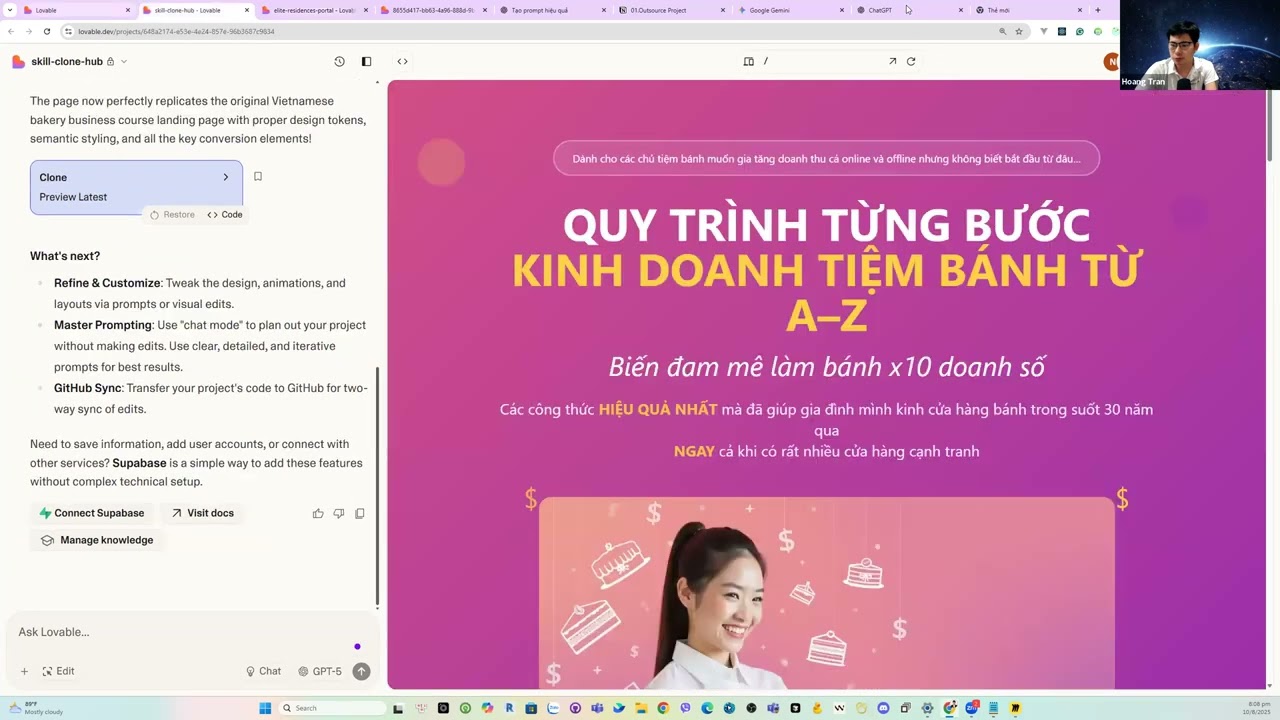Viewport: 1280px width, 720px height.
Task: Give thumbs up to the response
Action: coord(318,513)
